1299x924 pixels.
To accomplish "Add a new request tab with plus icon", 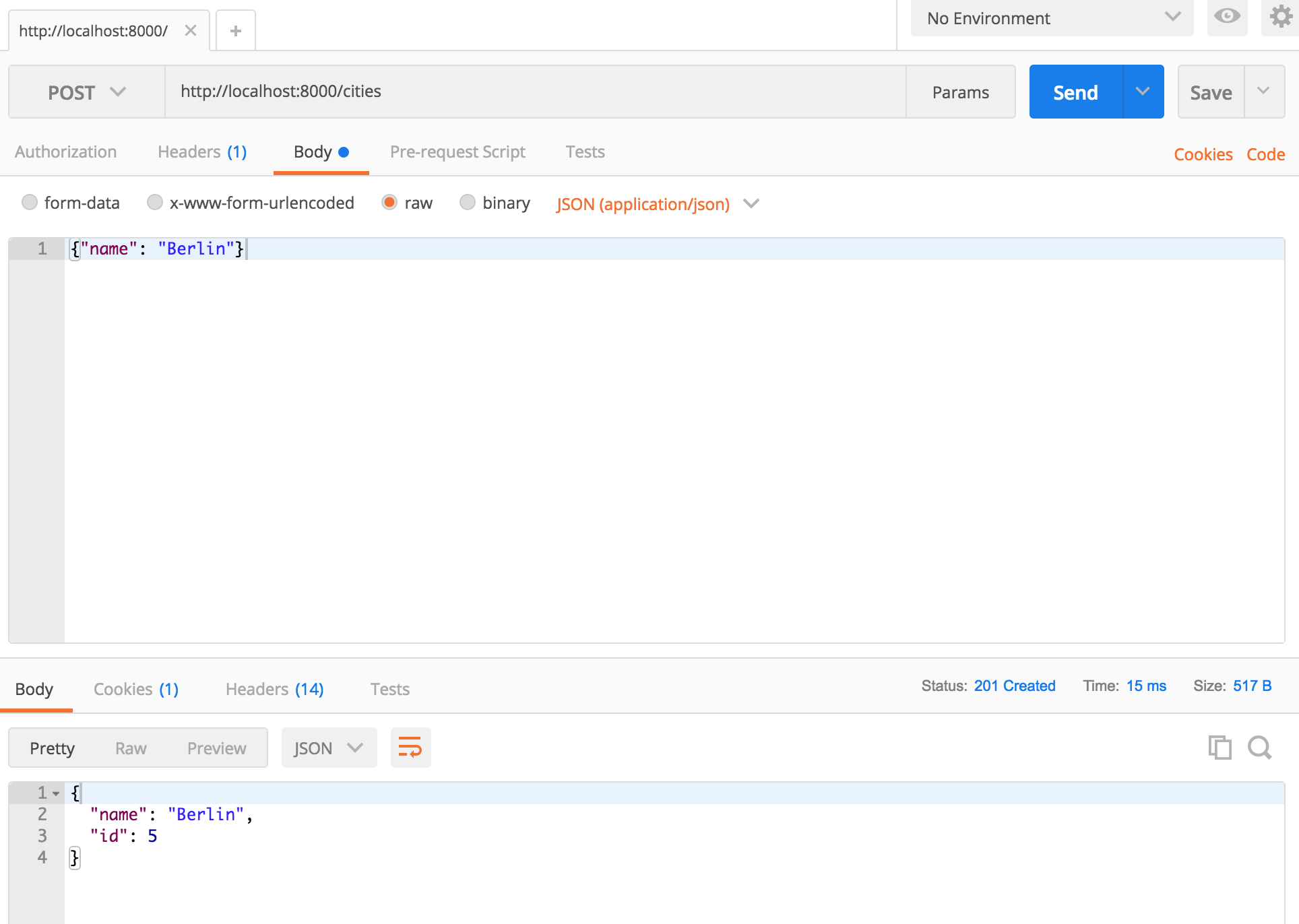I will 236,31.
